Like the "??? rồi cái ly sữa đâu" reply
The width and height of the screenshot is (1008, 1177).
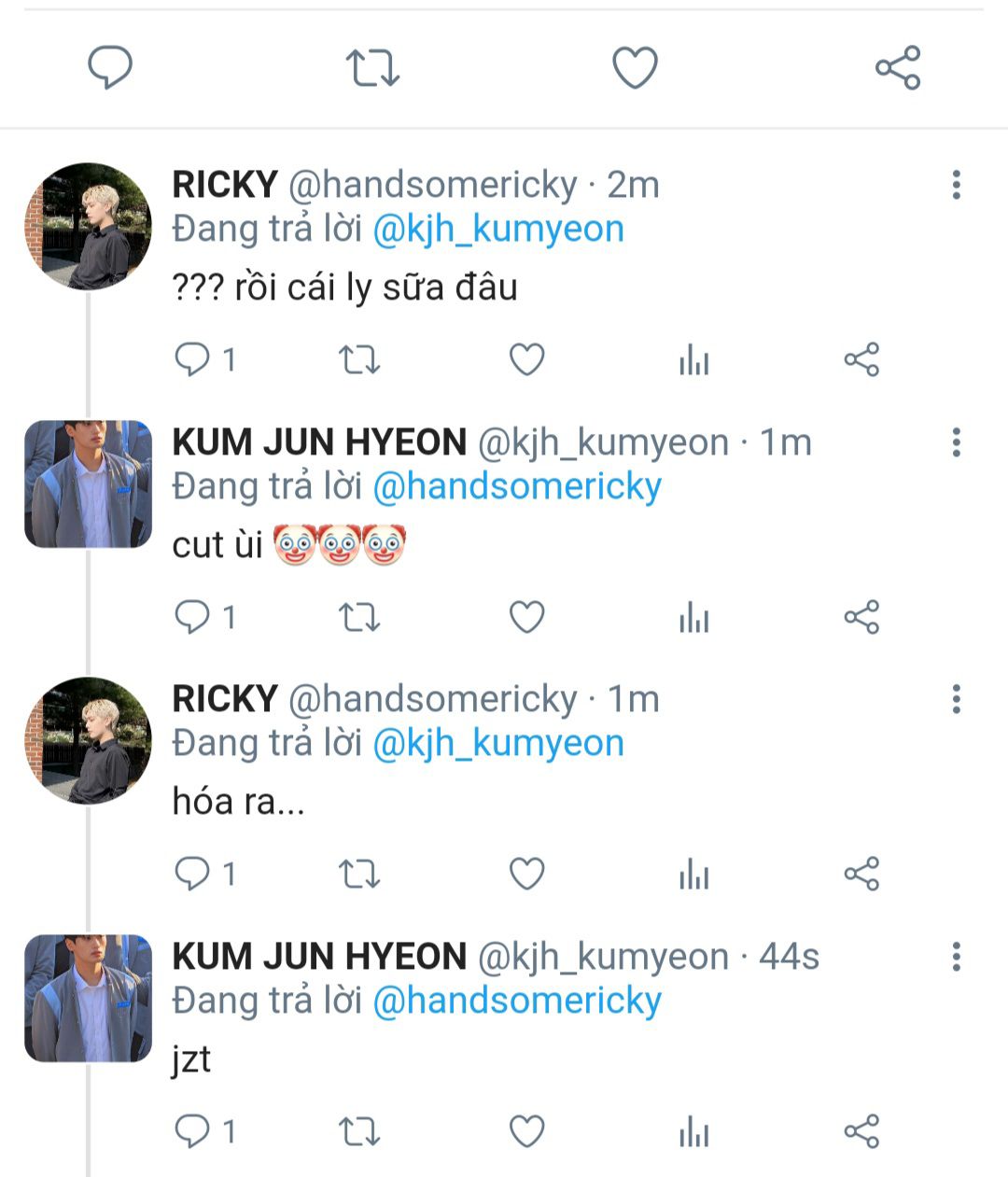click(526, 359)
